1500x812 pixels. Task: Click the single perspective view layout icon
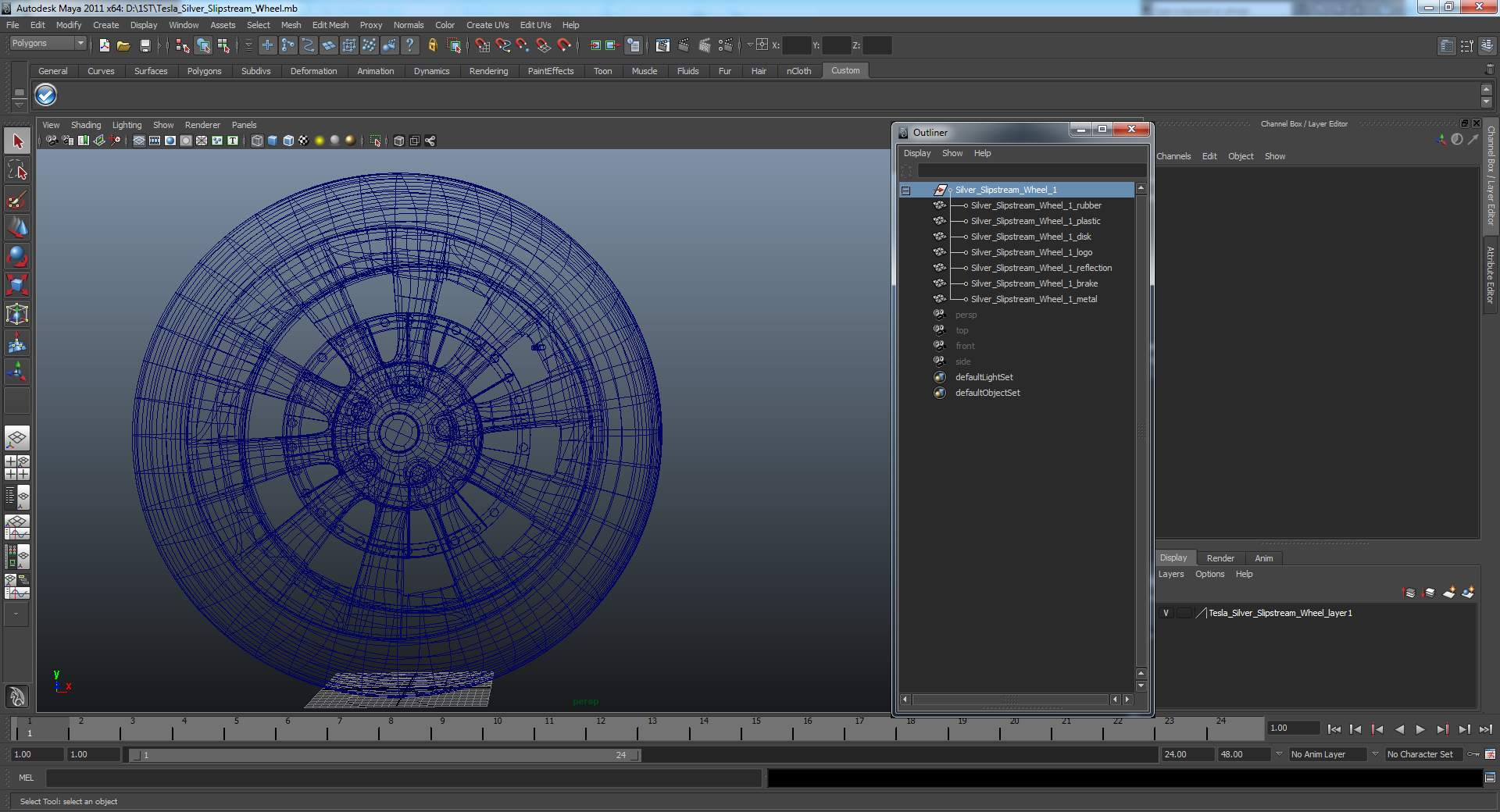pos(17,438)
